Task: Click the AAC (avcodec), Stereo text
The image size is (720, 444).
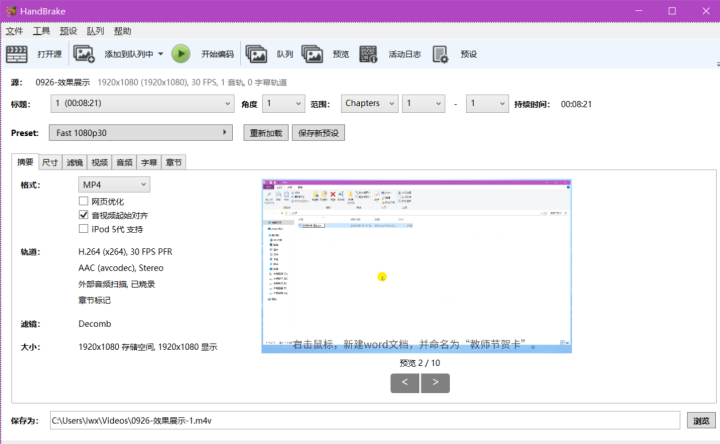Action: (121, 268)
